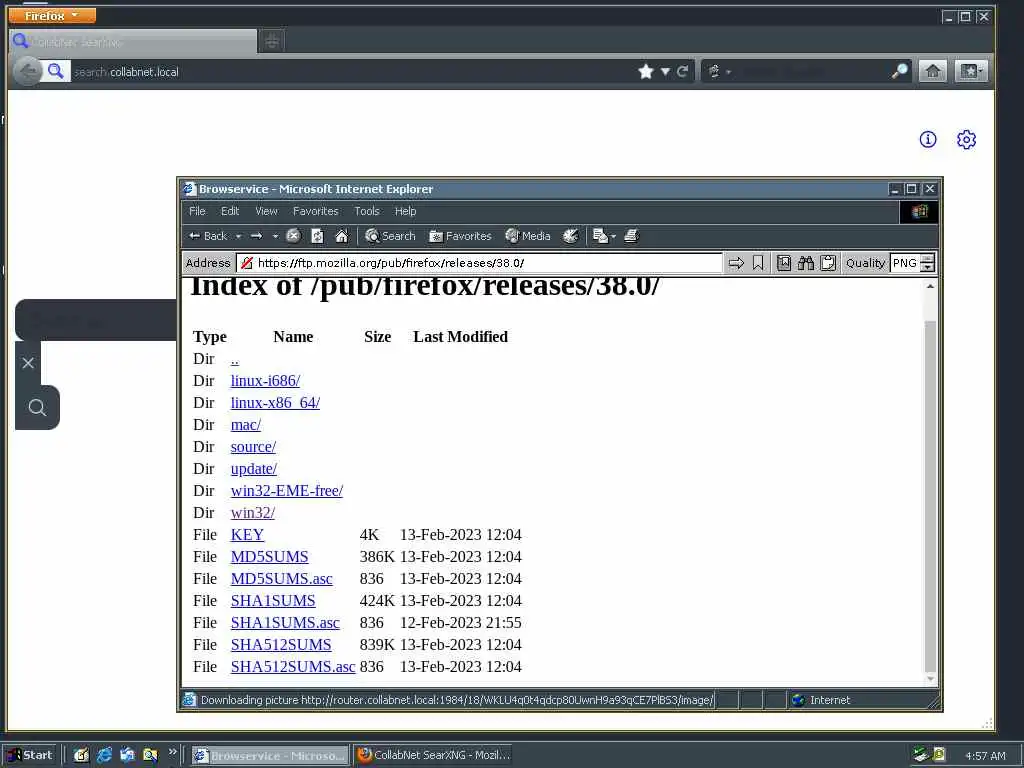Open the Help menu in Internet Explorer
The width and height of the screenshot is (1024, 768).
point(406,211)
